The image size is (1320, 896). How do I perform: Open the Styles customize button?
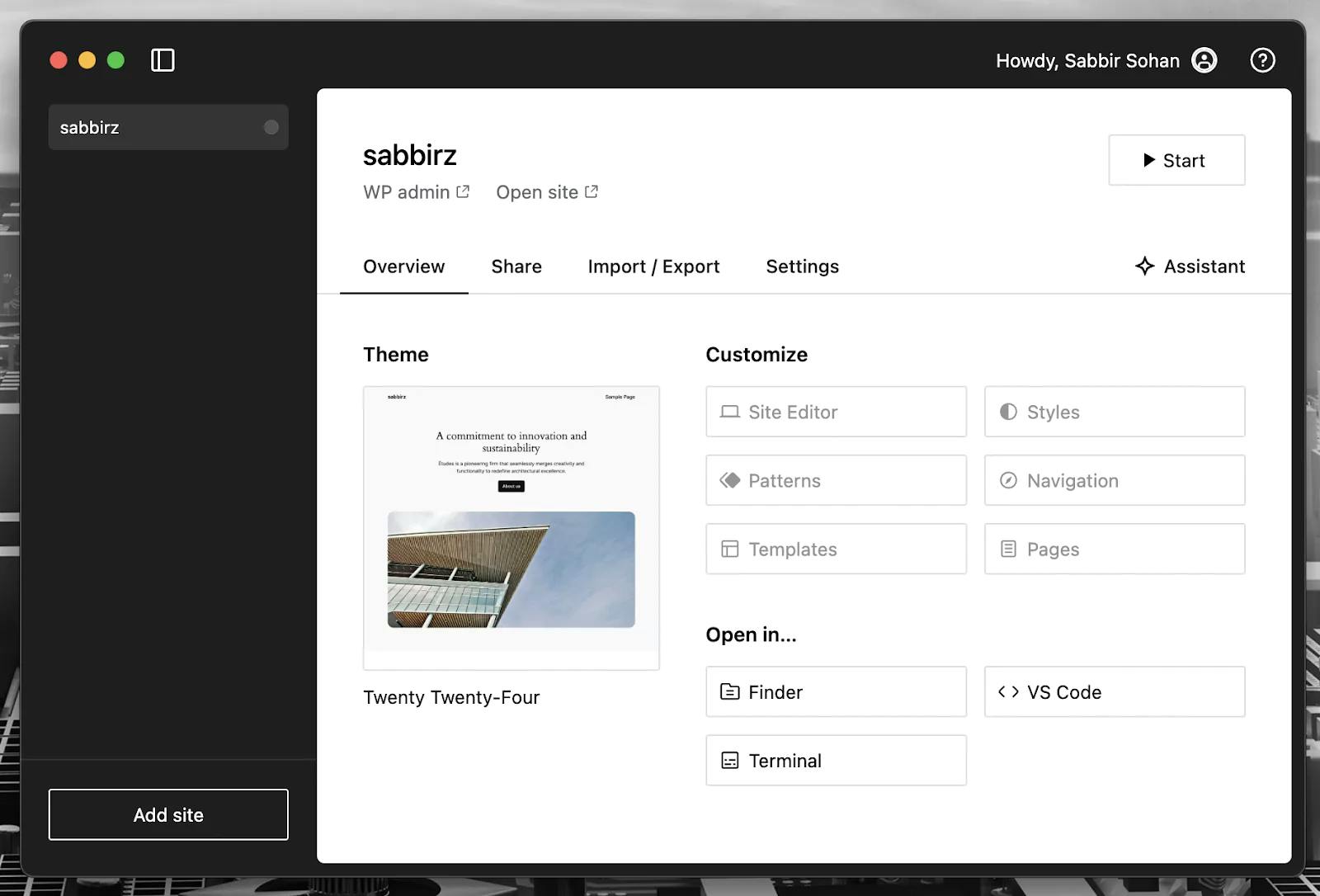point(1115,412)
